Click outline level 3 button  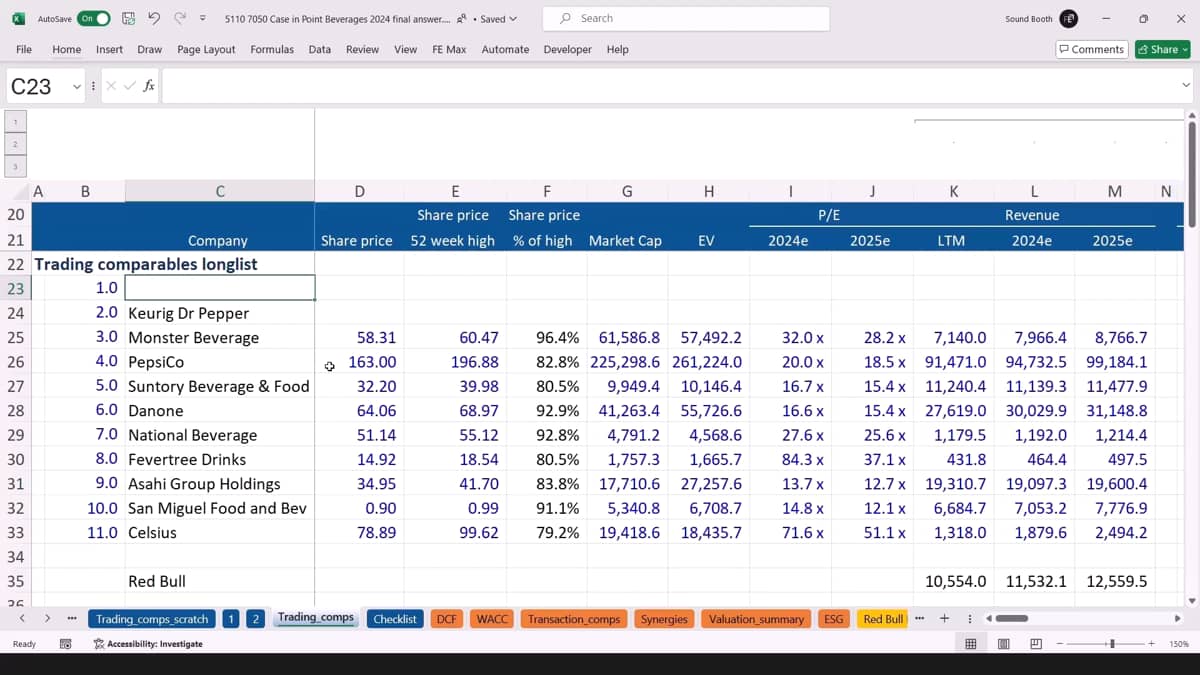(x=15, y=166)
